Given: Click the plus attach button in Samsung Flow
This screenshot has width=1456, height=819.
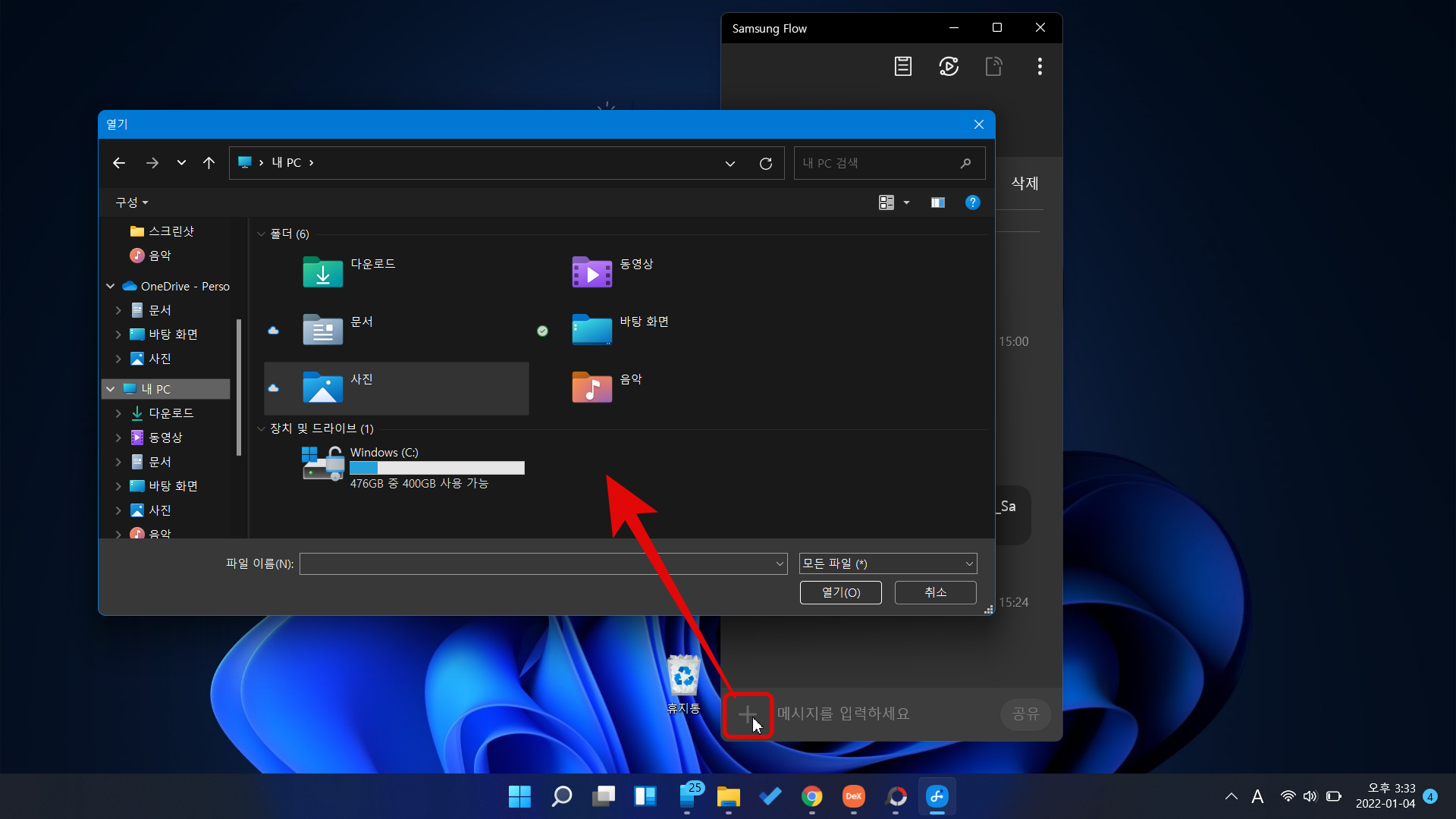Looking at the screenshot, I should [x=748, y=714].
